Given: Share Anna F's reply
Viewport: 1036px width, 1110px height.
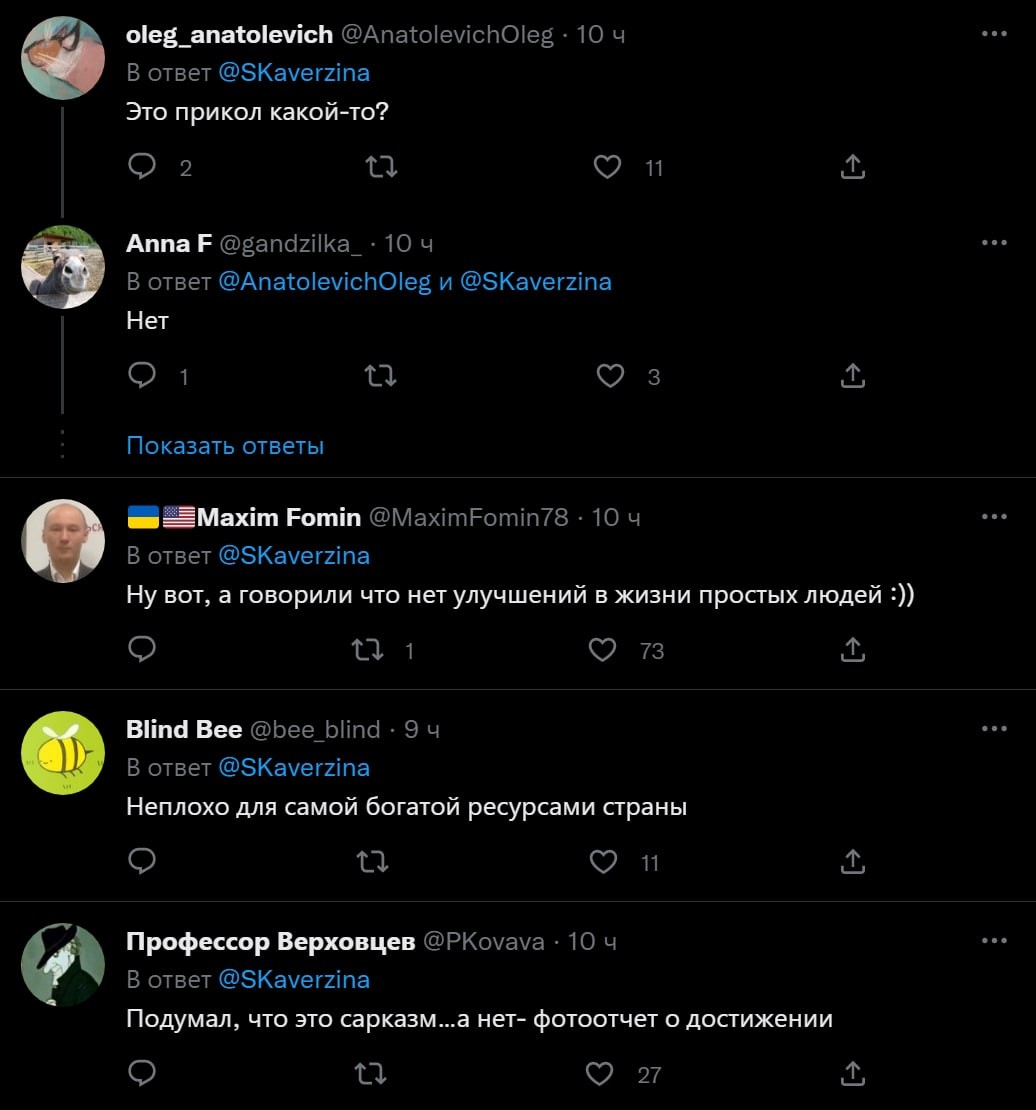Looking at the screenshot, I should point(853,376).
